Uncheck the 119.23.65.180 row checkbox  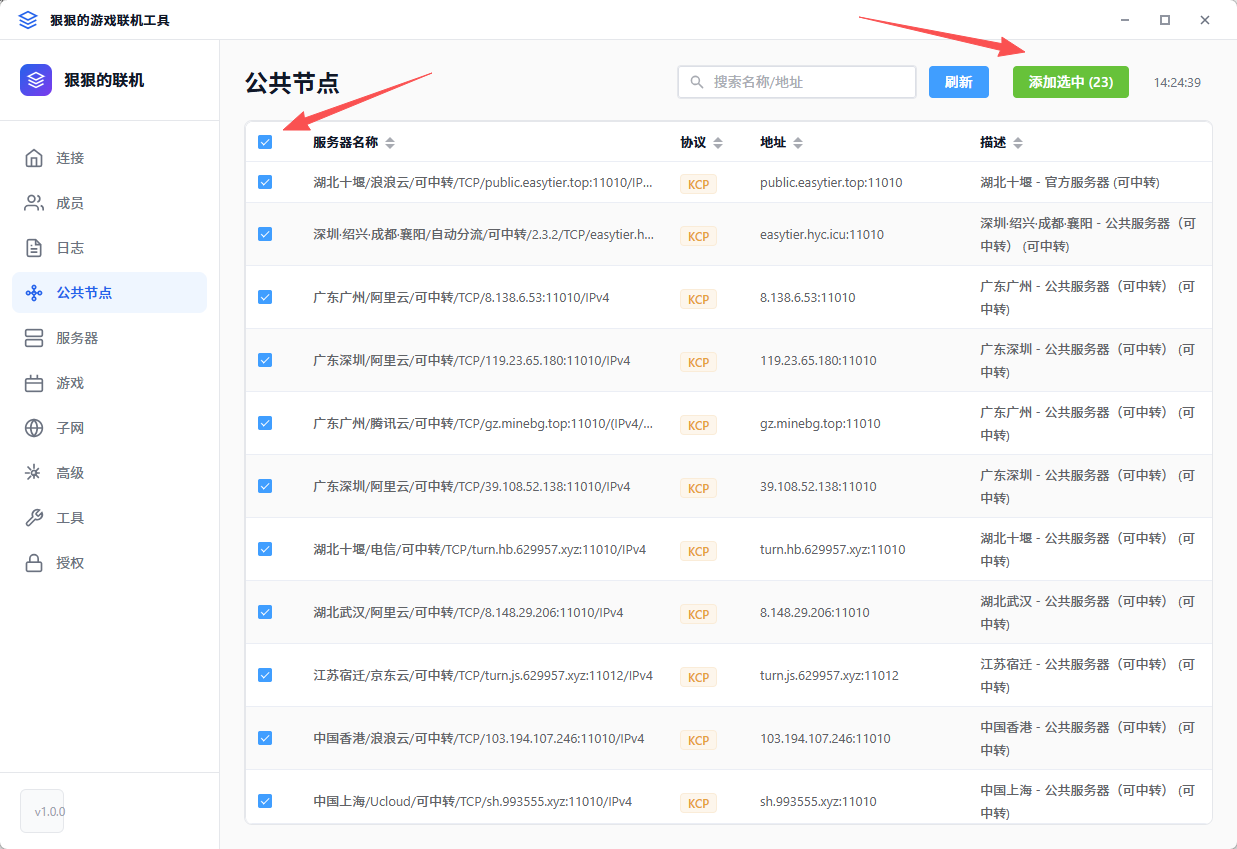pos(265,360)
